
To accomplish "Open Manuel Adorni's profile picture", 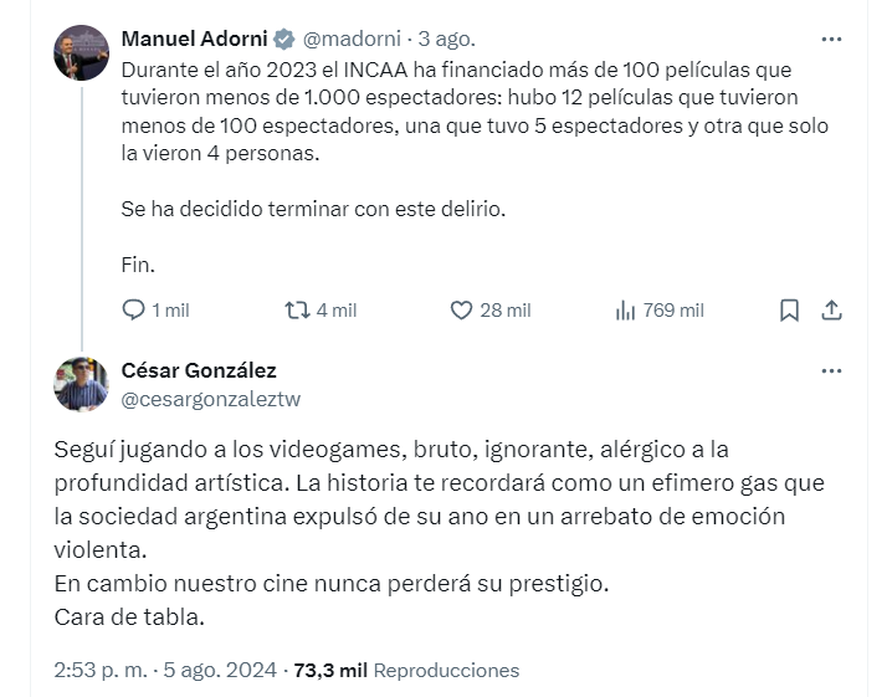I will tap(81, 53).
